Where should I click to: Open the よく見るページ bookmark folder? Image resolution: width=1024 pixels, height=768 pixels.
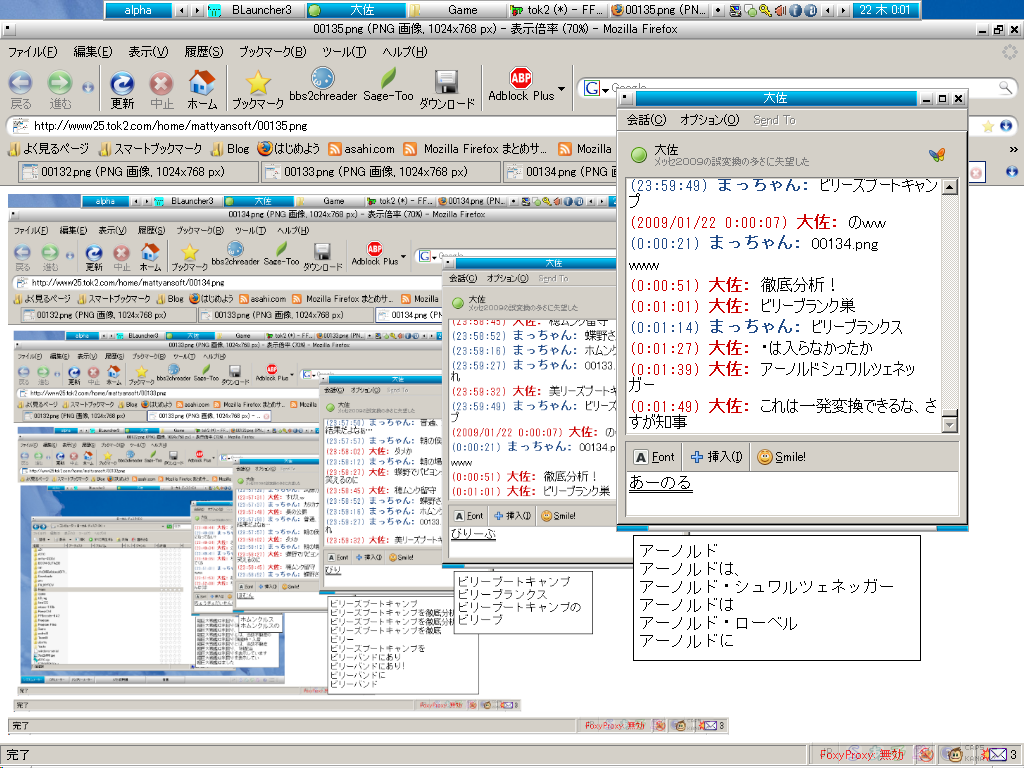48,149
